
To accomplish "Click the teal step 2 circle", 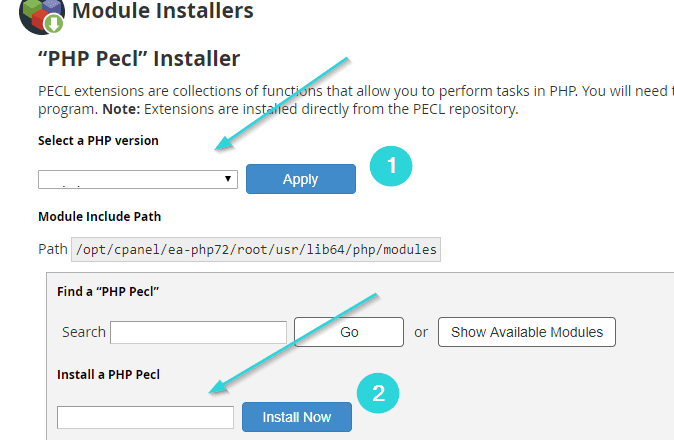I will tap(378, 393).
